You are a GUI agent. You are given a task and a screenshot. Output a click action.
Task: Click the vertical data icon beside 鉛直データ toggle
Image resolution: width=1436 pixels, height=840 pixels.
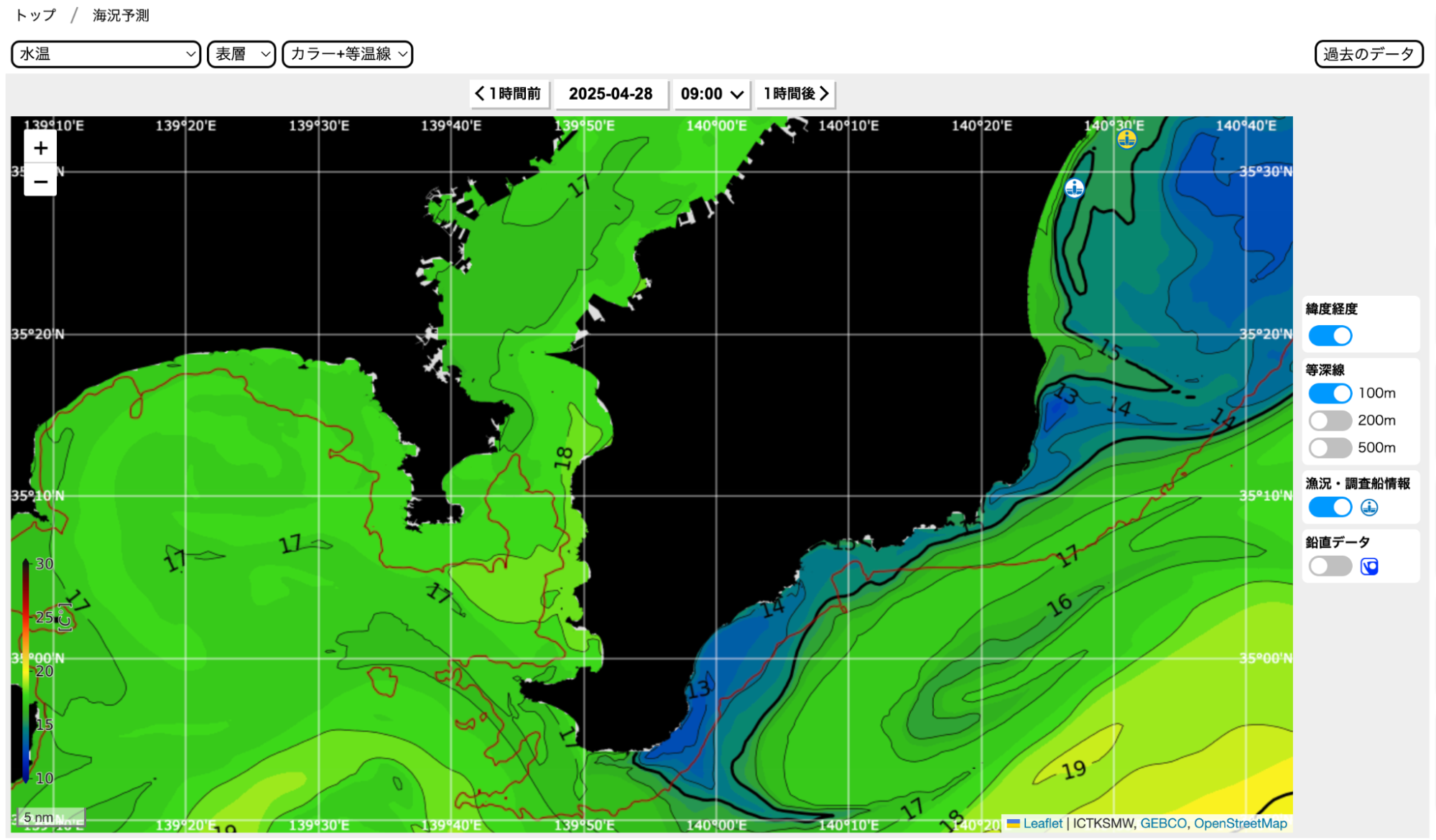tap(1369, 566)
